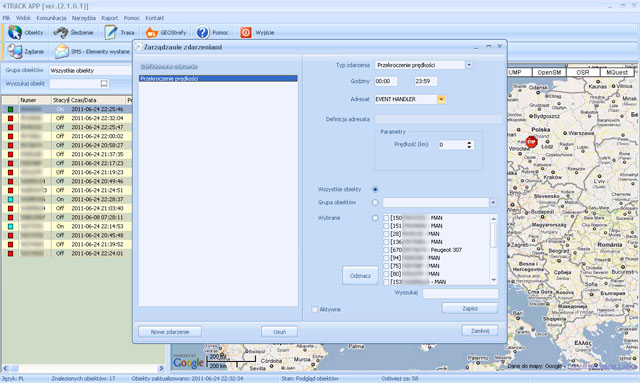
Task: Click the red STOP marker on the map
Action: [x=531, y=142]
